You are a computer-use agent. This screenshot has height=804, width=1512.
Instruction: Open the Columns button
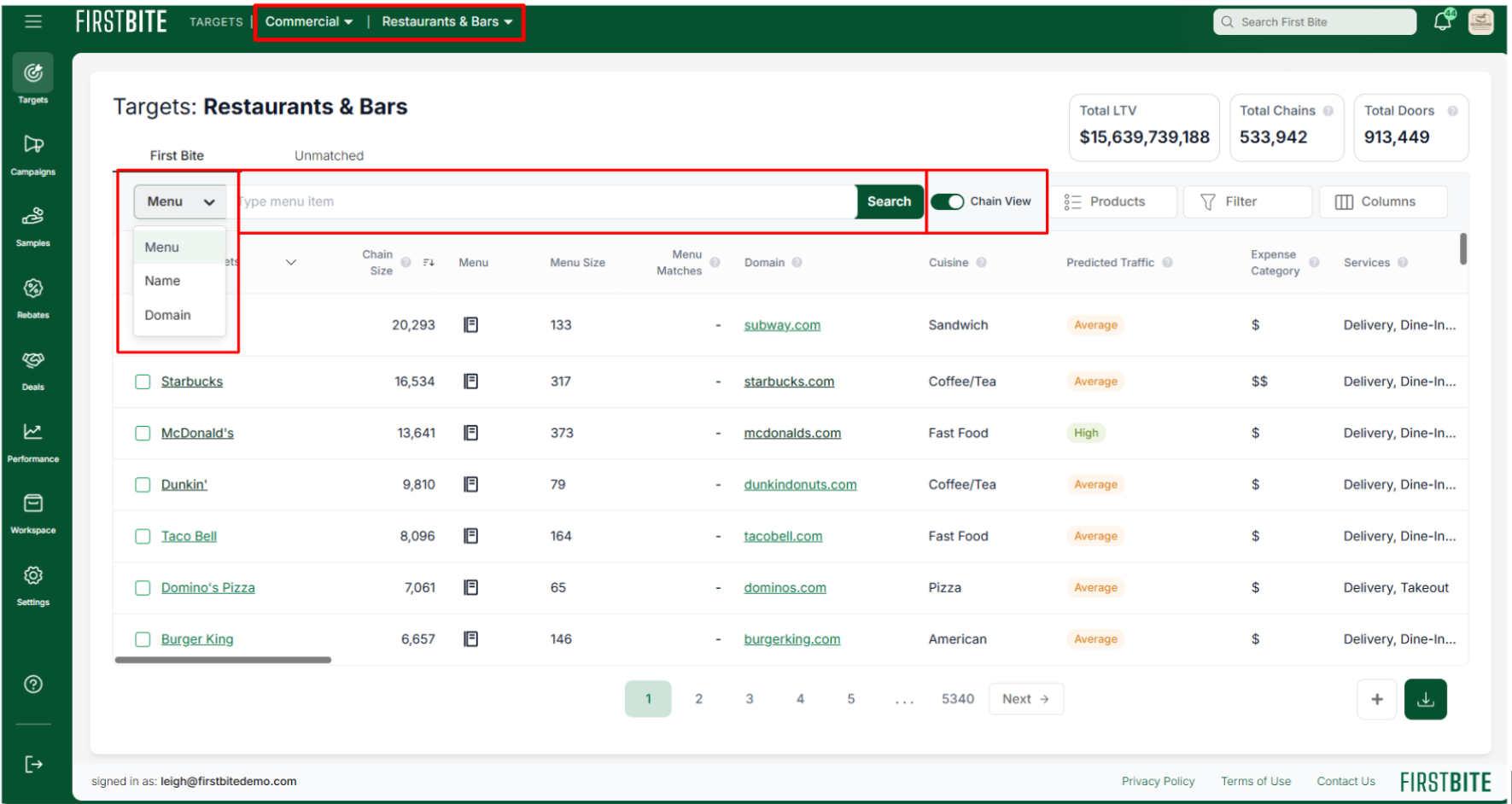pyautogui.click(x=1383, y=201)
